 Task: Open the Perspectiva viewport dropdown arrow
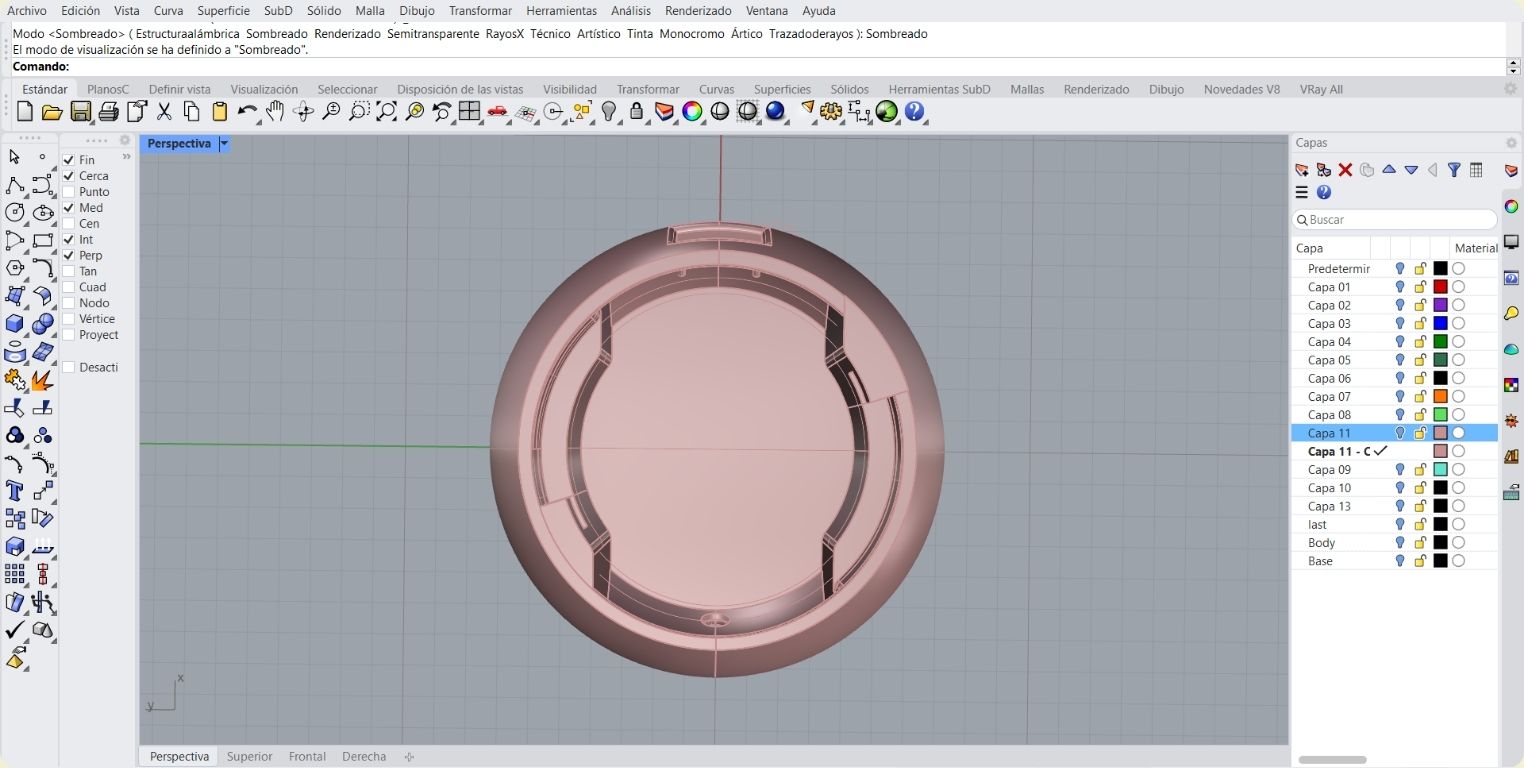point(224,144)
